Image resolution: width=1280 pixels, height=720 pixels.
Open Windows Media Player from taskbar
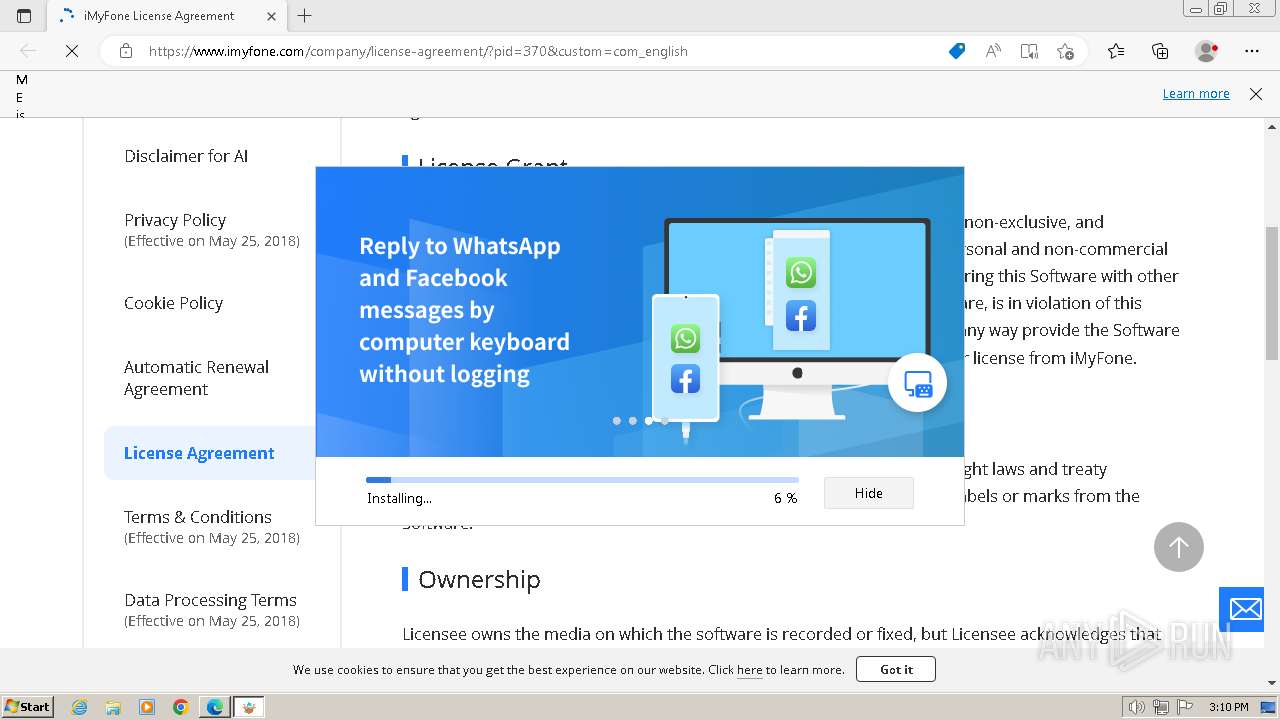tap(147, 707)
